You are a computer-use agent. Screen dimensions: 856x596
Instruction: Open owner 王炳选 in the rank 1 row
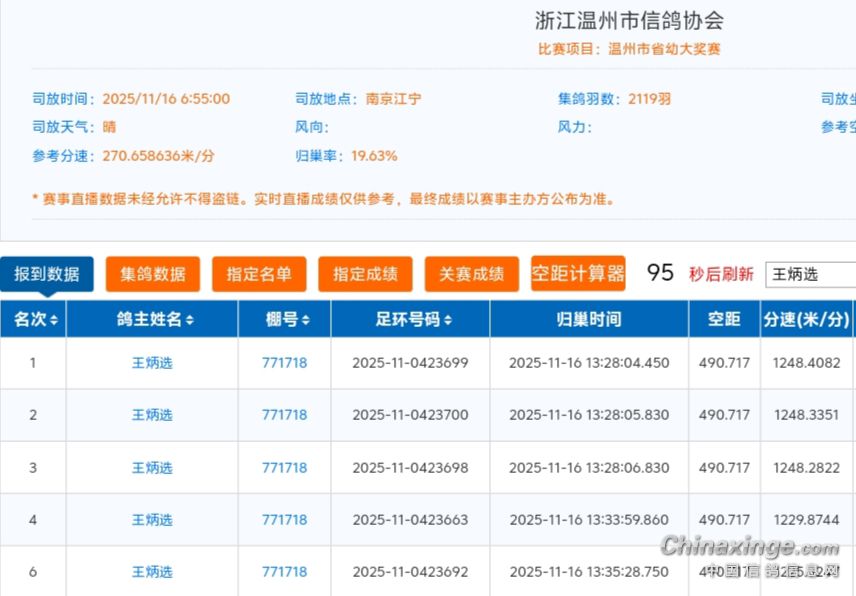[x=152, y=363]
